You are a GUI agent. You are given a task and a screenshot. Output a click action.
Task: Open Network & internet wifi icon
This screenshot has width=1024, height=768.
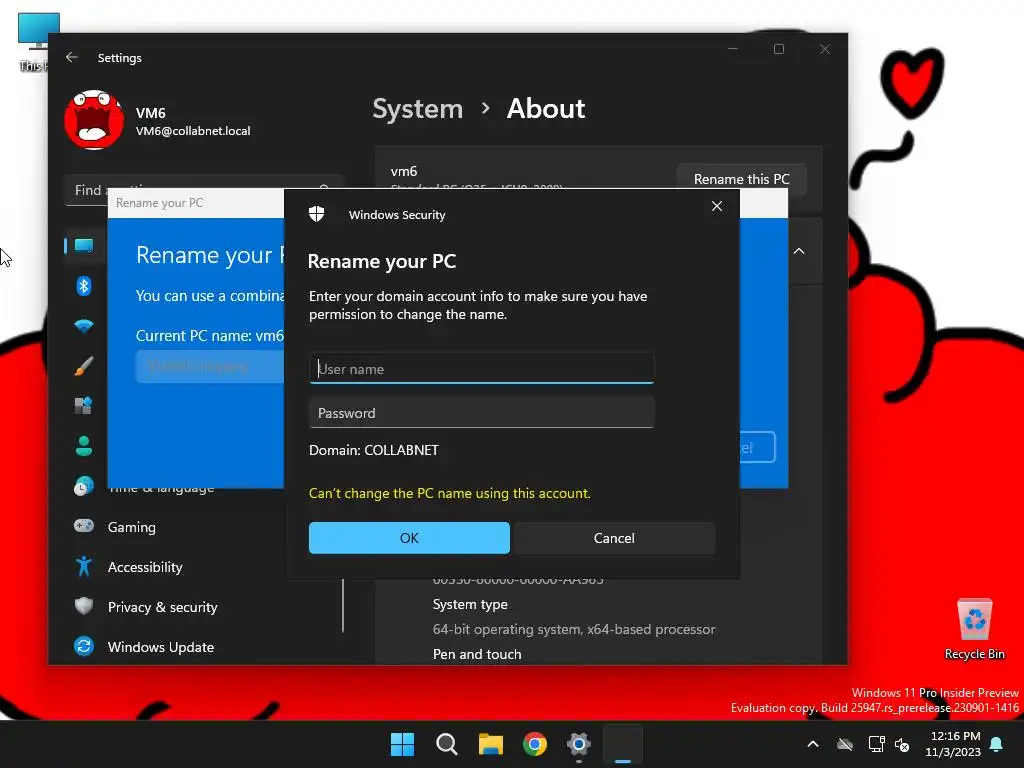coord(84,326)
